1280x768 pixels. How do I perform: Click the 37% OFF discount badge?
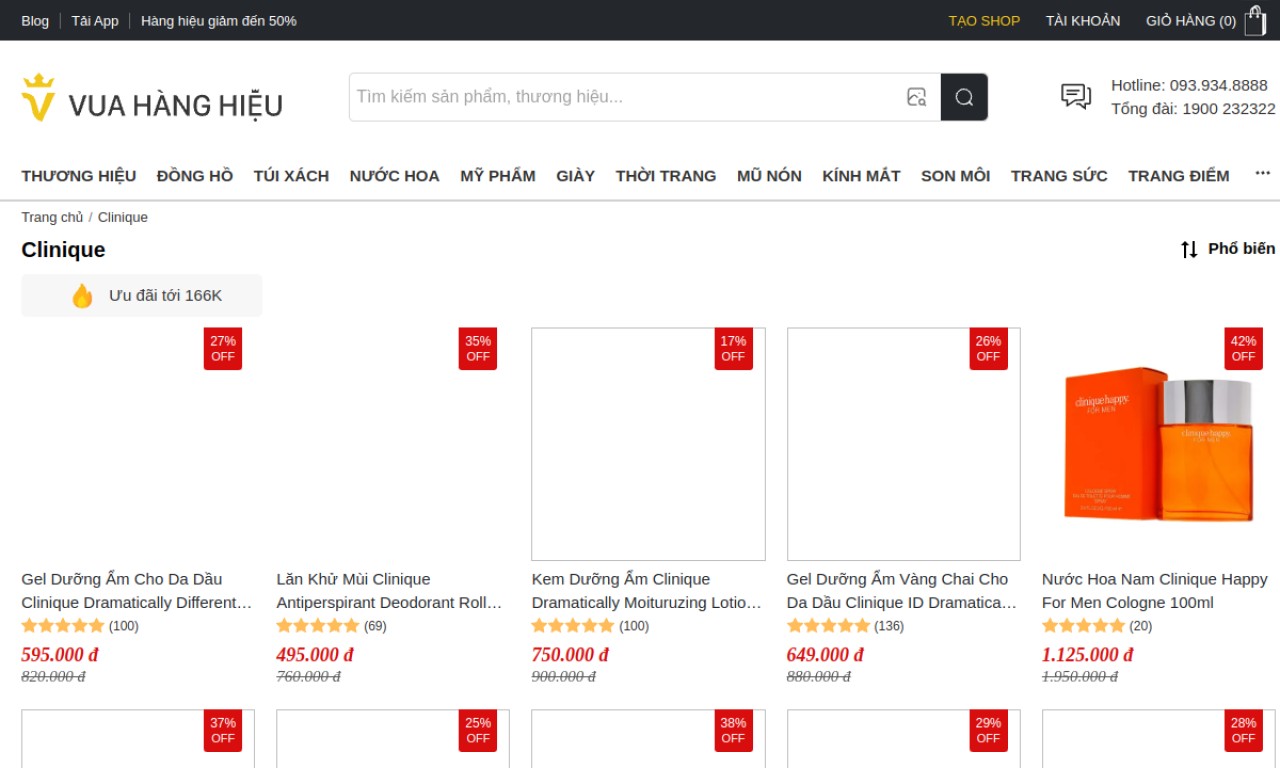[223, 731]
